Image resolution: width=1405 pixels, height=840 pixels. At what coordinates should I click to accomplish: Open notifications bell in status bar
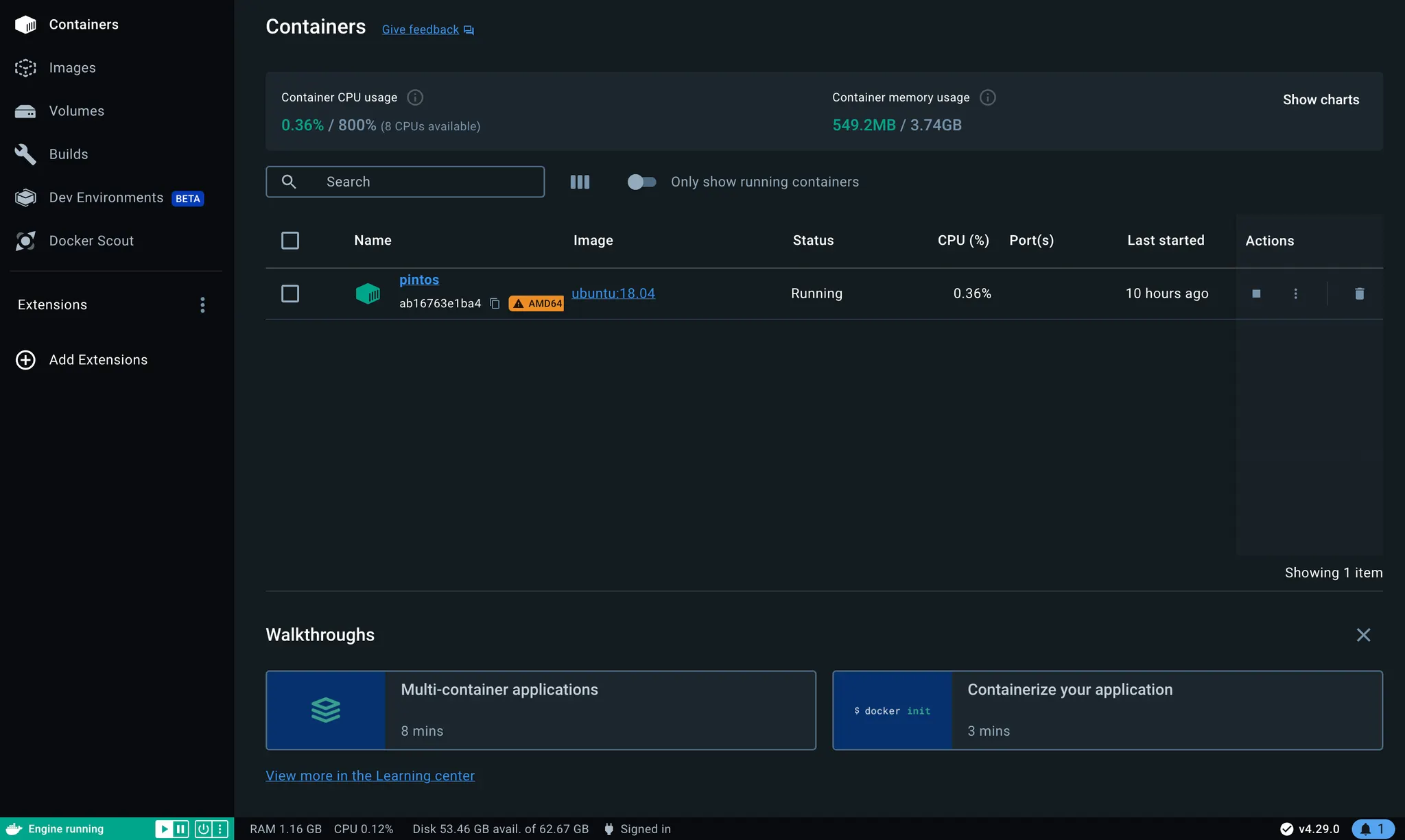click(1372, 829)
